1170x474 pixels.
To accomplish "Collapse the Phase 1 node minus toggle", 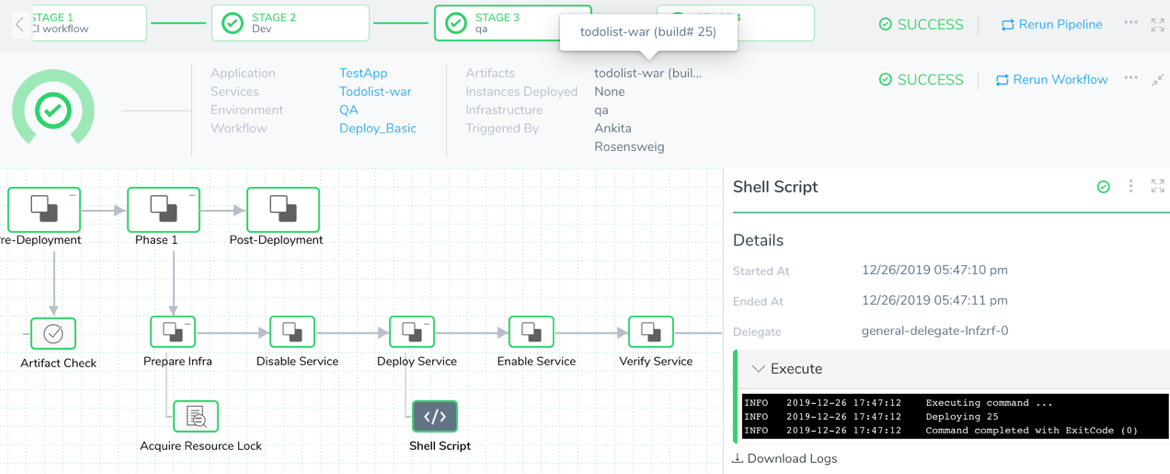I will (x=191, y=194).
